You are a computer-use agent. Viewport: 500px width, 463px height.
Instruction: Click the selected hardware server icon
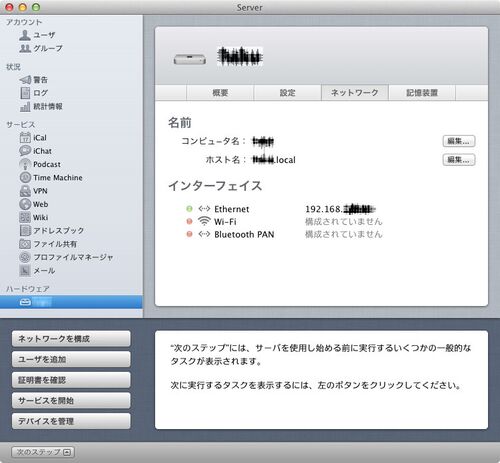[25, 302]
